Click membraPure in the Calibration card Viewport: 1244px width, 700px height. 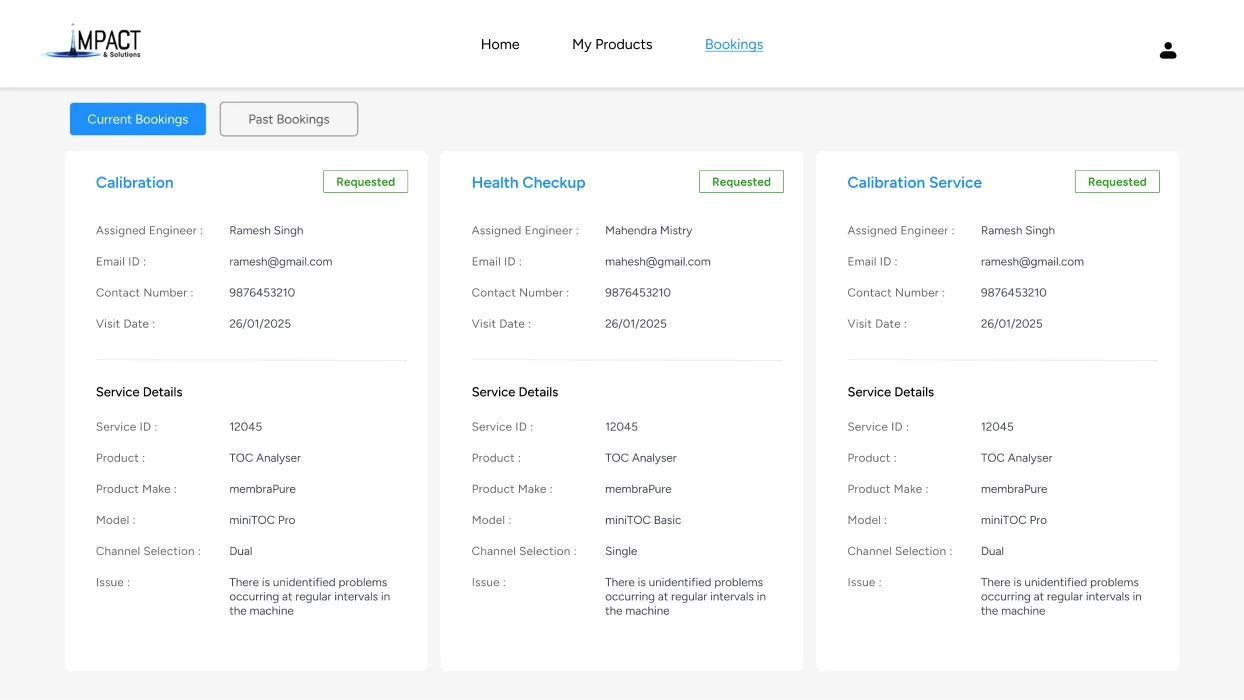262,489
